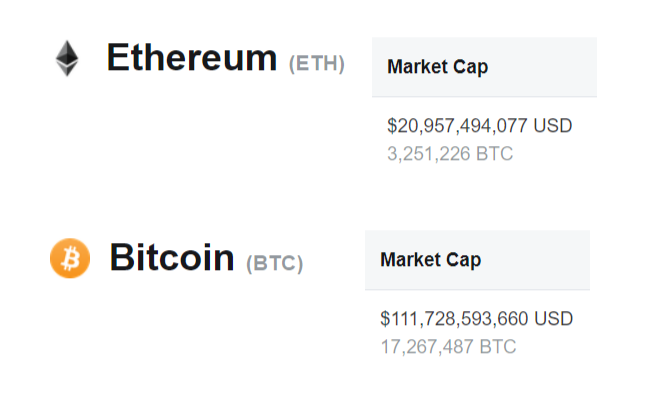
Task: Click USD unit beside Ethereum's market cap
Action: 552,126
